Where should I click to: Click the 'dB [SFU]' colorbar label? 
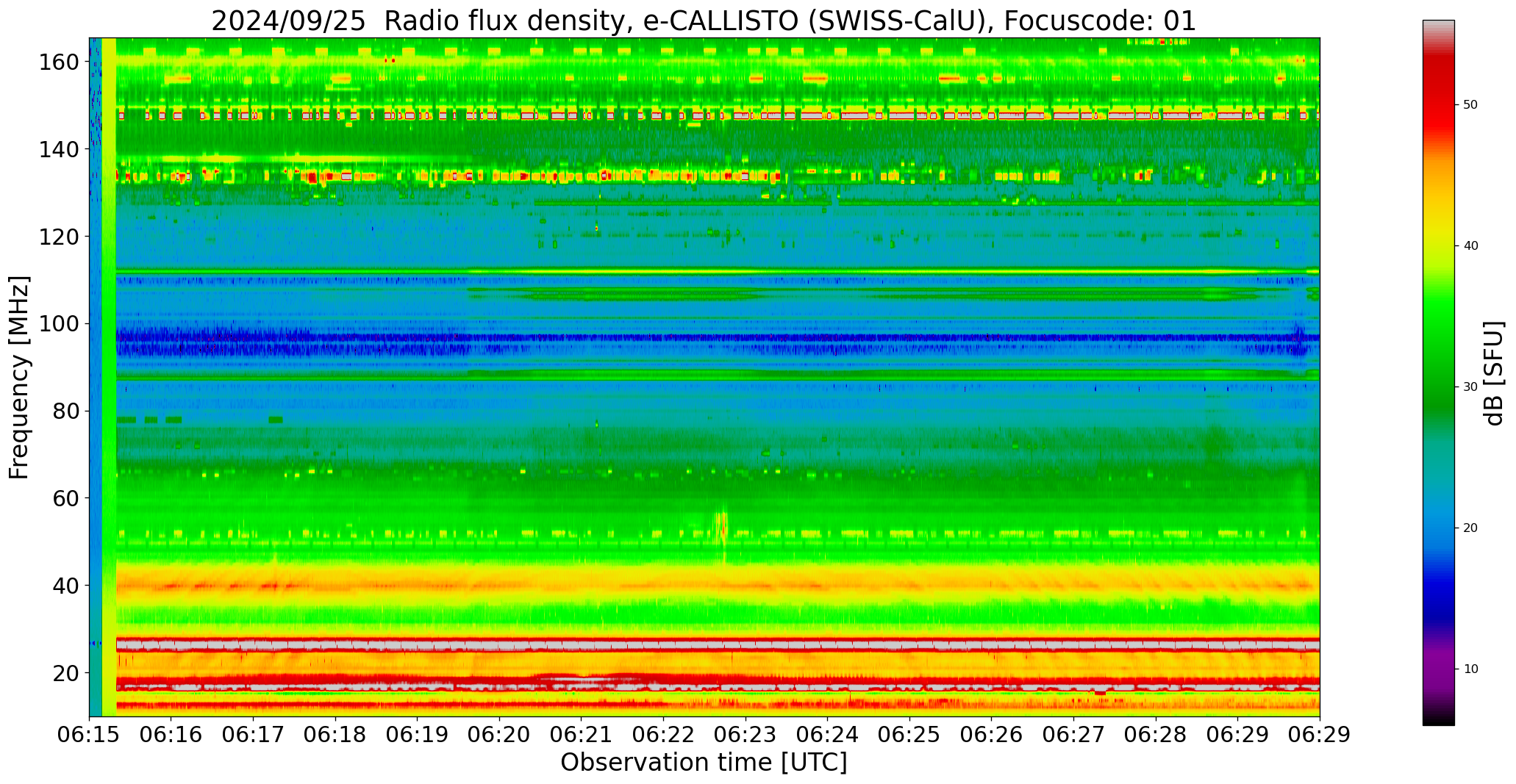[1494, 373]
